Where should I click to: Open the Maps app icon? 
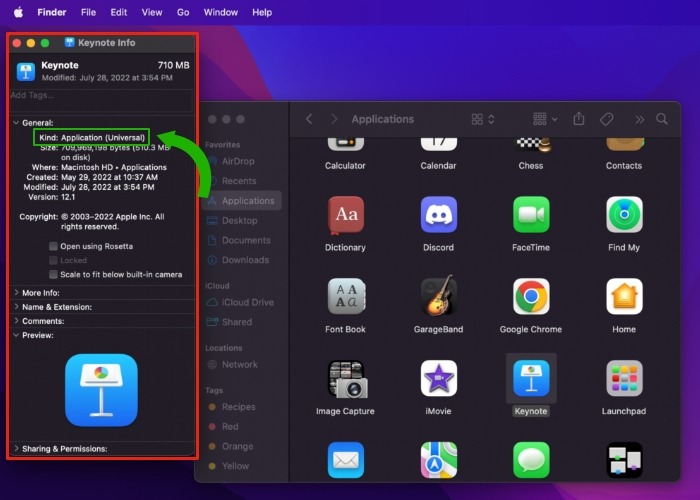click(x=438, y=460)
